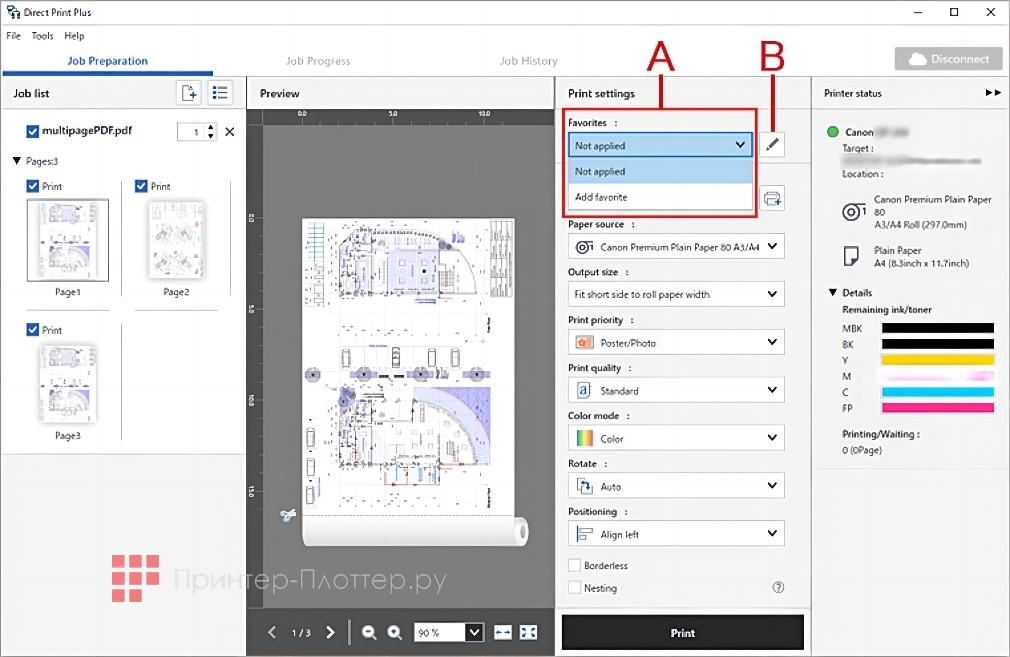The width and height of the screenshot is (1010, 657).
Task: Open help icon next to Nesting
Action: click(778, 588)
